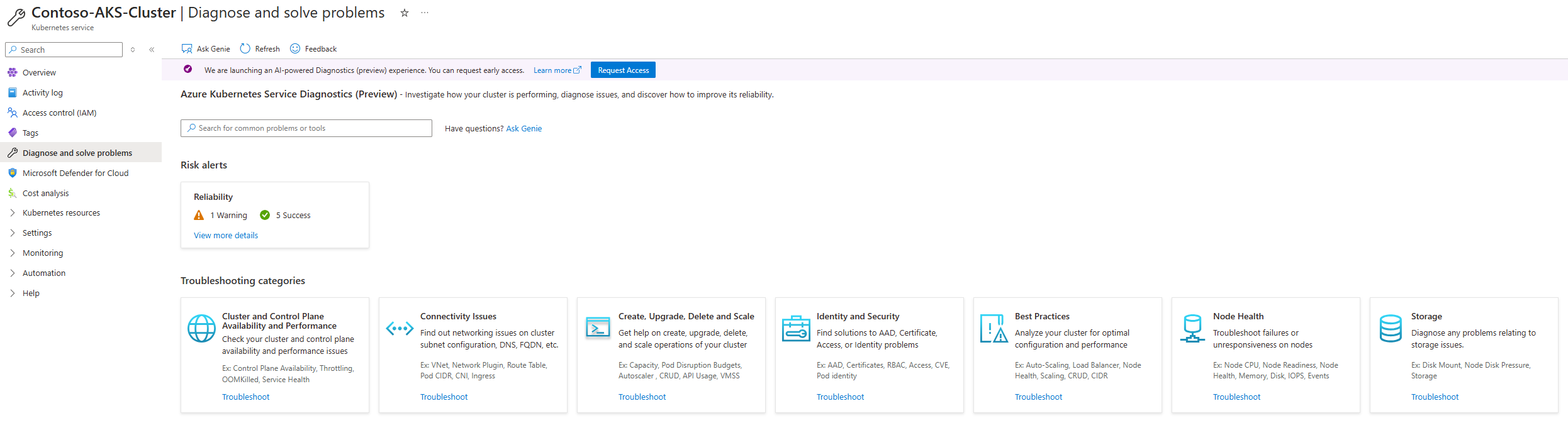Click Troubleshoot under Create, Upgrade, Delete and Scale
This screenshot has height=423, width=1568.
tap(642, 397)
